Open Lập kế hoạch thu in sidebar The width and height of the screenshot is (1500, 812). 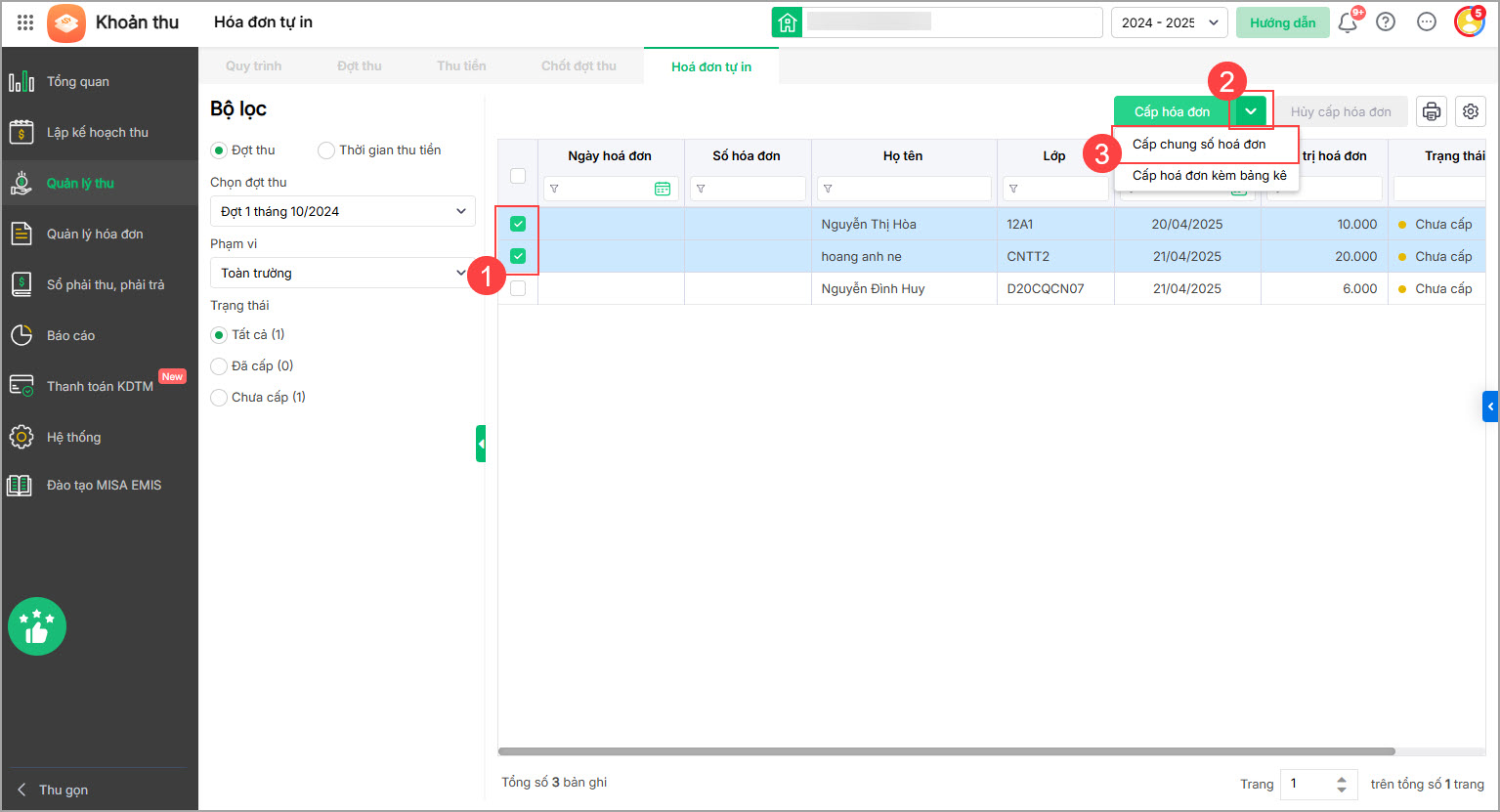pyautogui.click(x=100, y=132)
